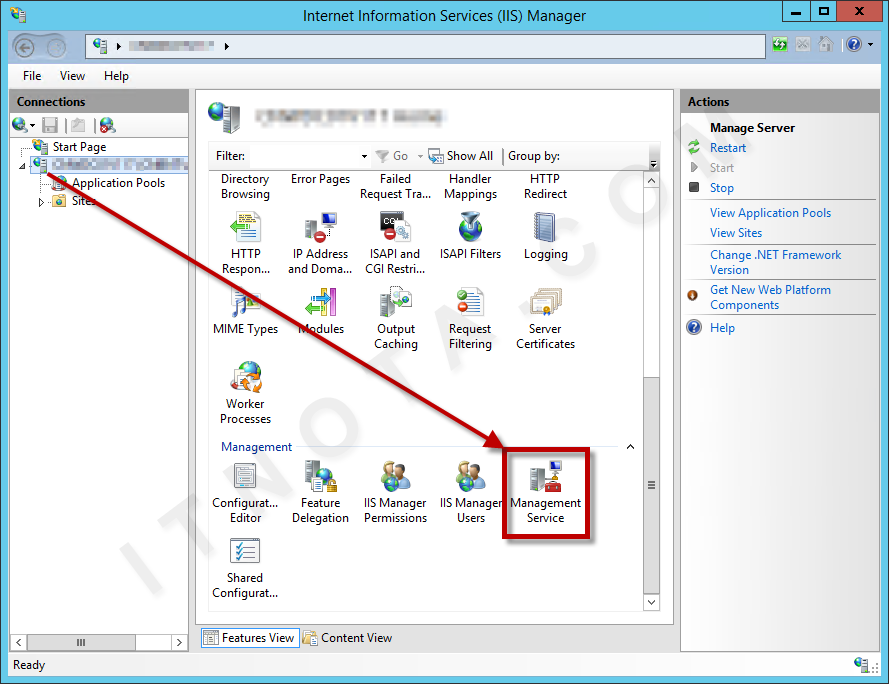
Task: Select the Logging feature icon
Action: [545, 228]
